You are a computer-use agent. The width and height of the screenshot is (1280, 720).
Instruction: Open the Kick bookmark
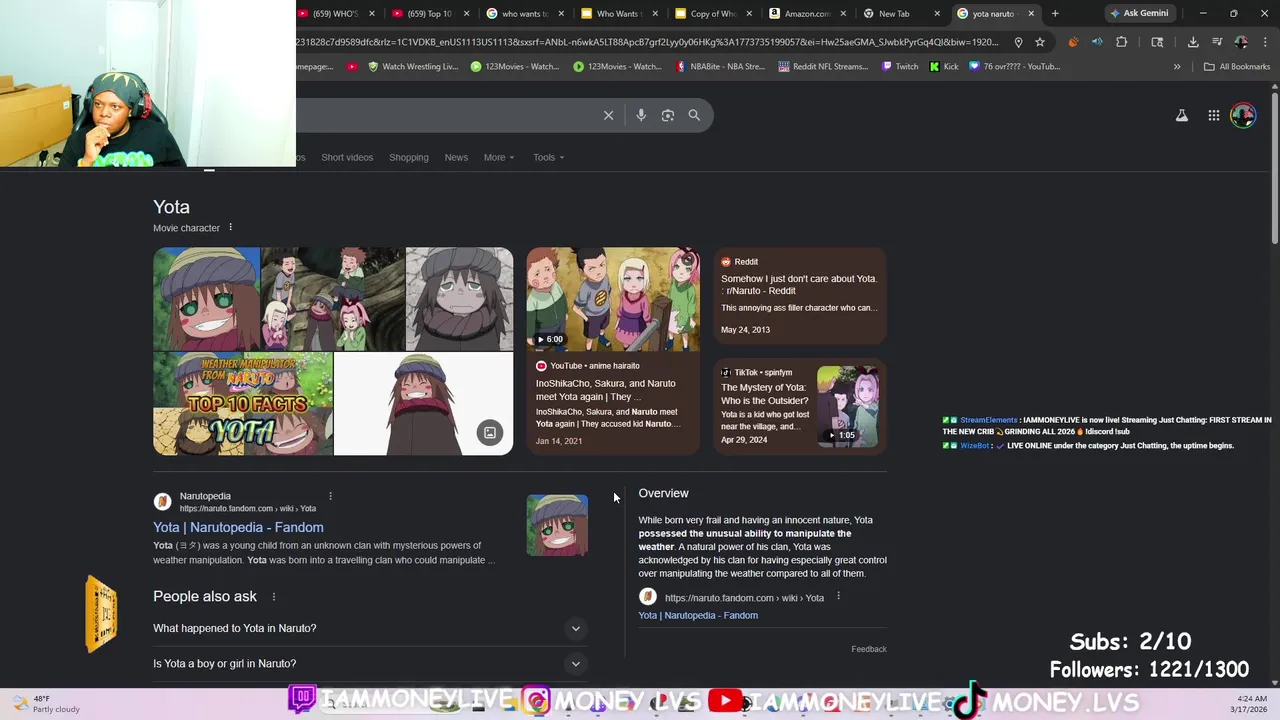(x=944, y=67)
